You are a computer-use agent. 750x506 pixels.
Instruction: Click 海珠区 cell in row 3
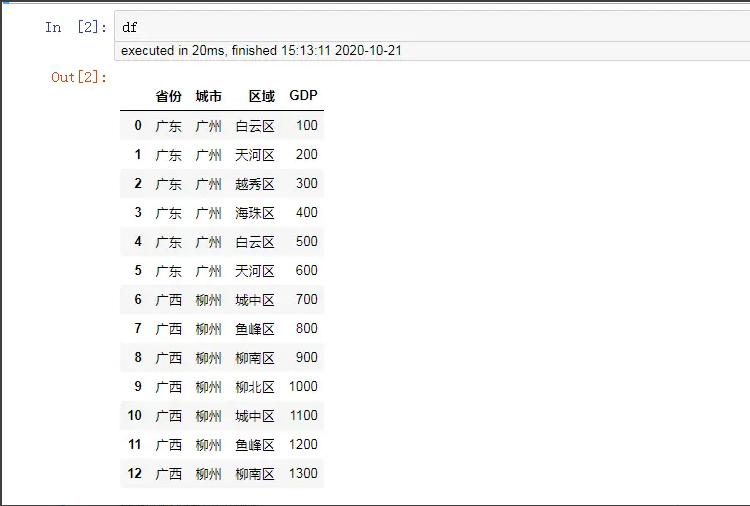[x=255, y=213]
